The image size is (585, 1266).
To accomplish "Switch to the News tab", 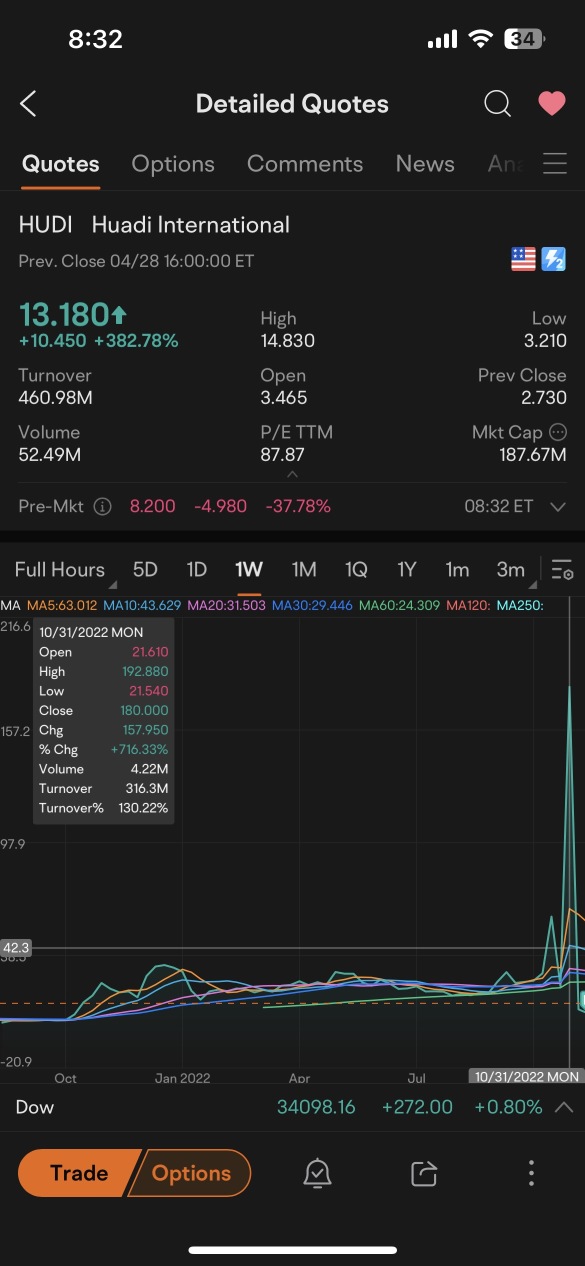I will [x=425, y=164].
